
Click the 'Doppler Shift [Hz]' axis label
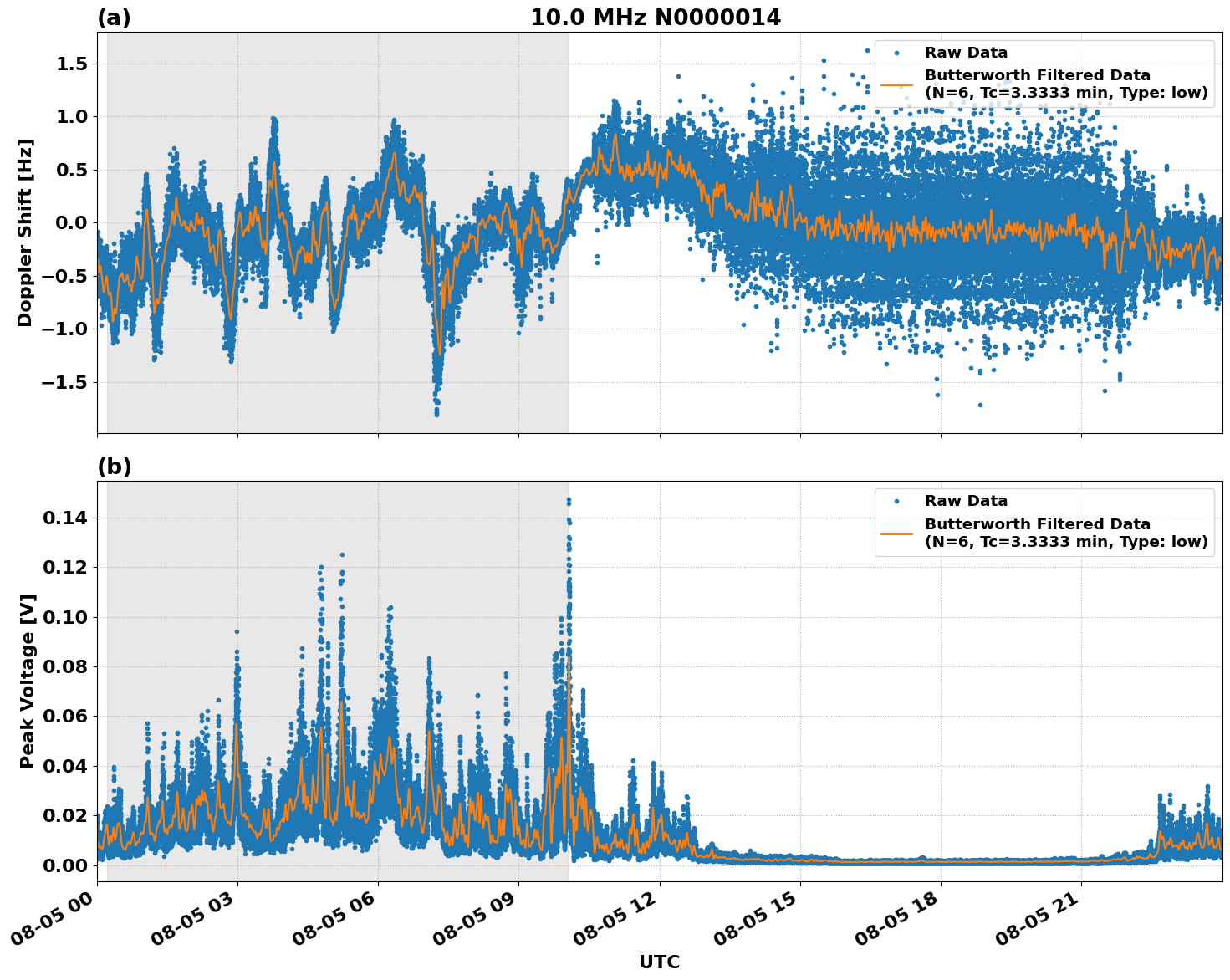25,232
